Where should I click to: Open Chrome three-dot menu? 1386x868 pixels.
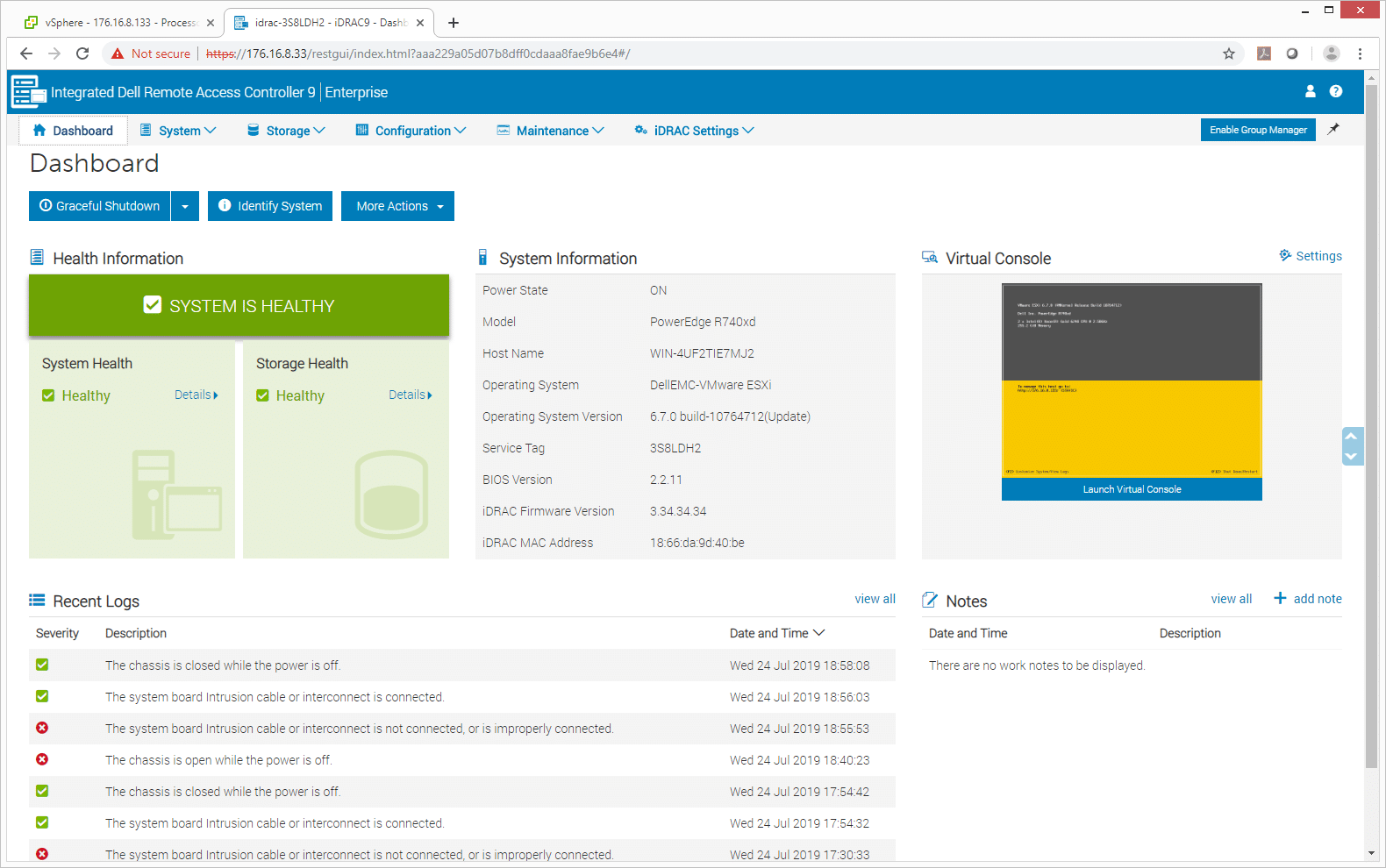pyautogui.click(x=1360, y=53)
